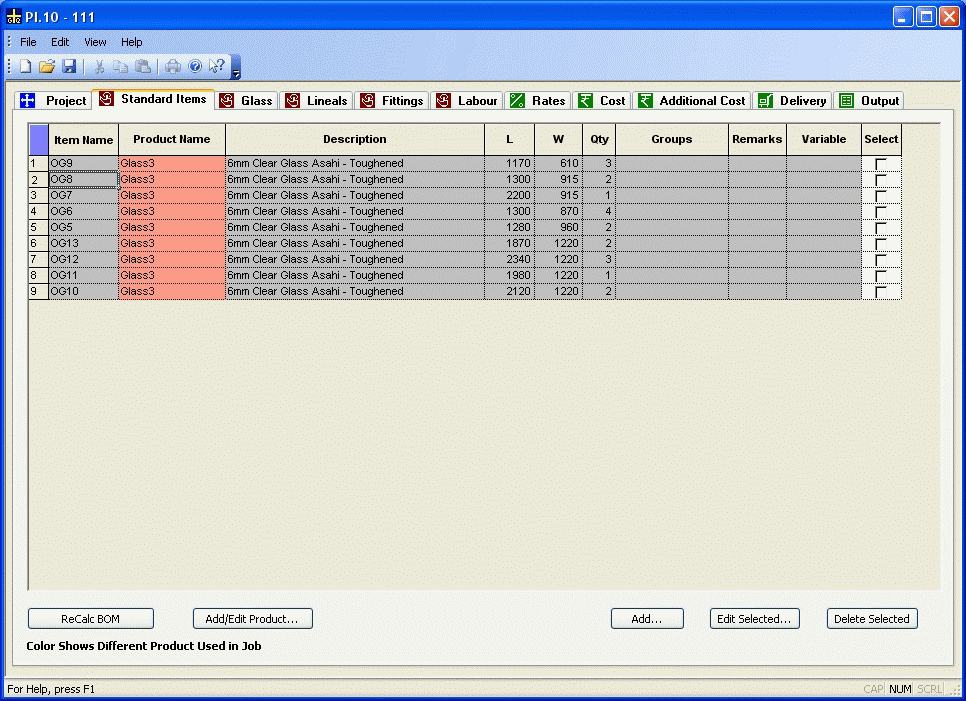Open the File menu

click(28, 42)
